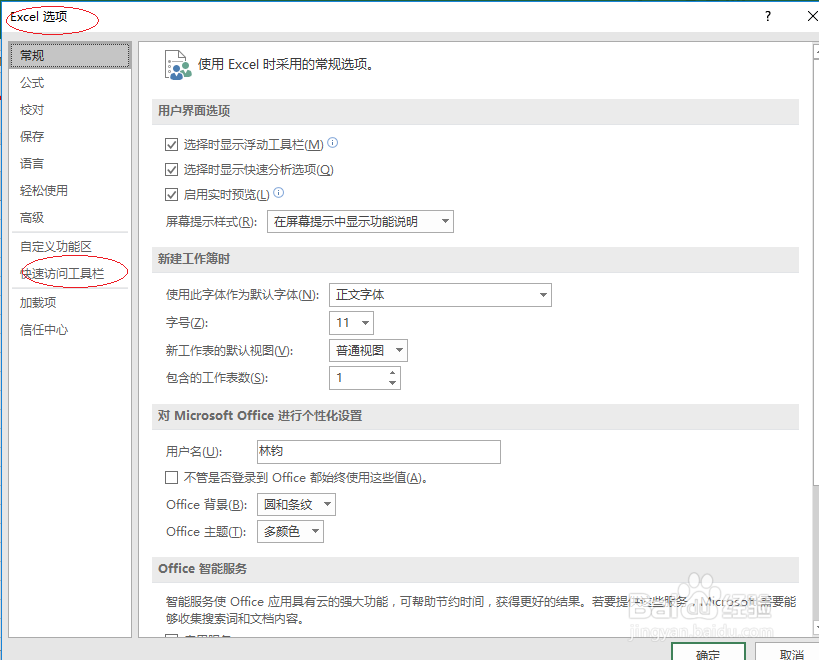Screen dimensions: 819x660
Task: Click the vertical scrollbar up arrow
Action: (816, 51)
